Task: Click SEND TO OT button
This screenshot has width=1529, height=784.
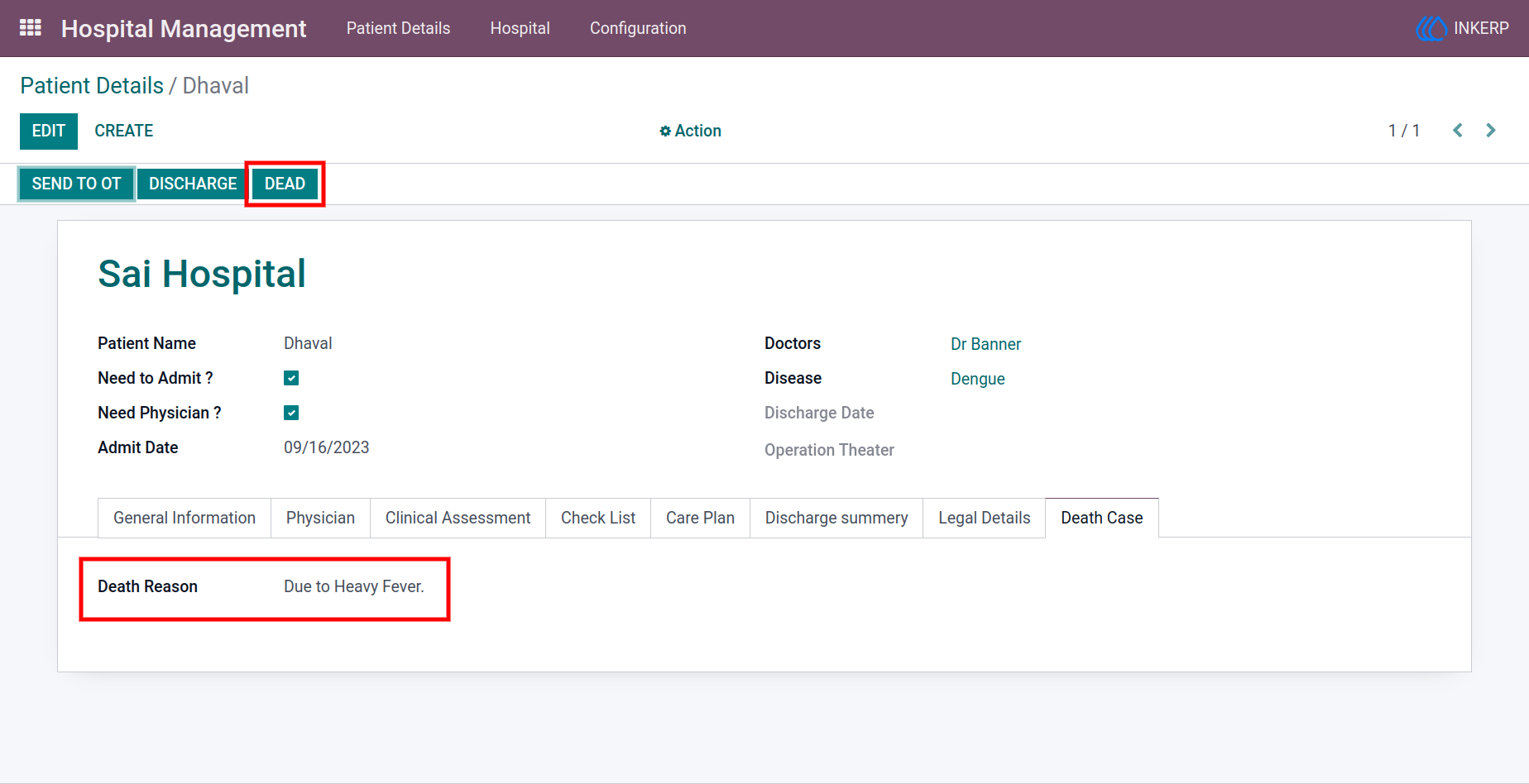Action: tap(77, 184)
